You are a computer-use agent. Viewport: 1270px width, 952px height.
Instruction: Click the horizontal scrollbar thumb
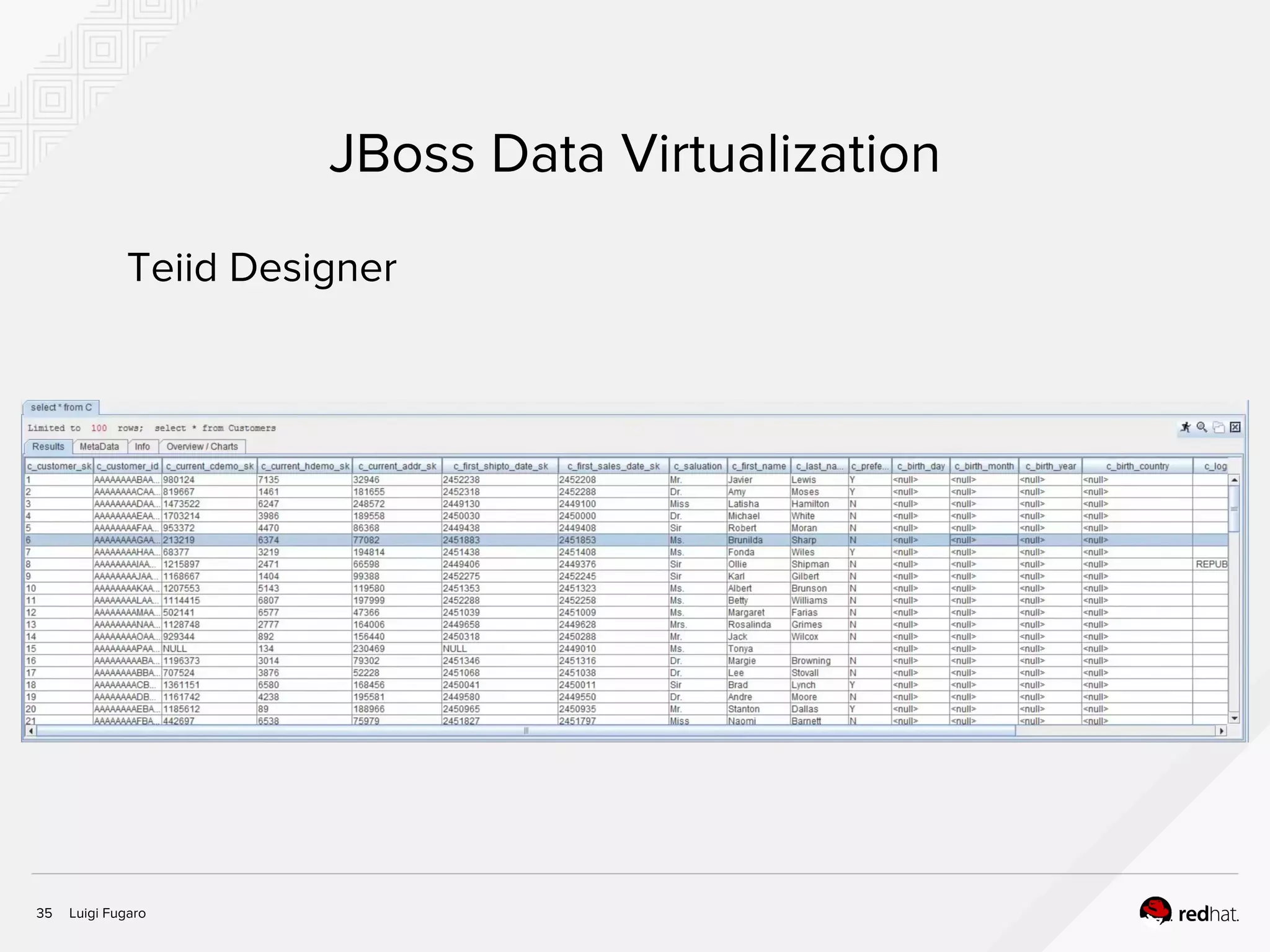tap(526, 731)
